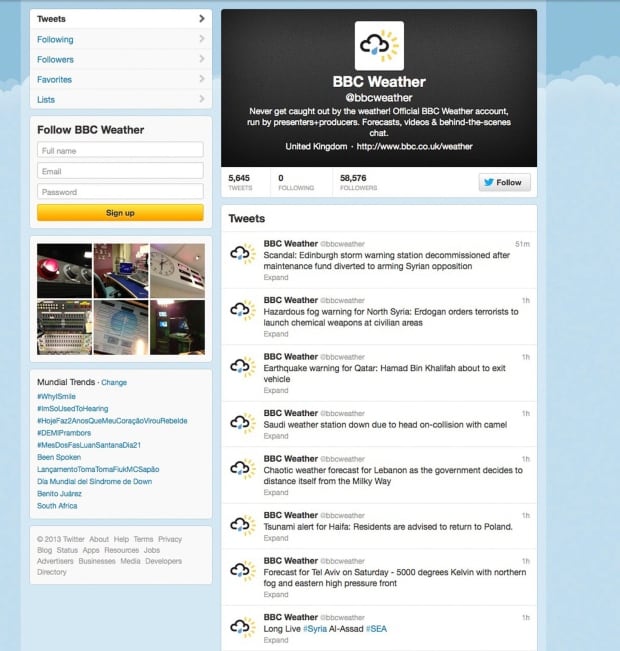The height and width of the screenshot is (651, 620).
Task: Expand the Chaotic weather forecast Lebanon tweet
Action: 276,492
